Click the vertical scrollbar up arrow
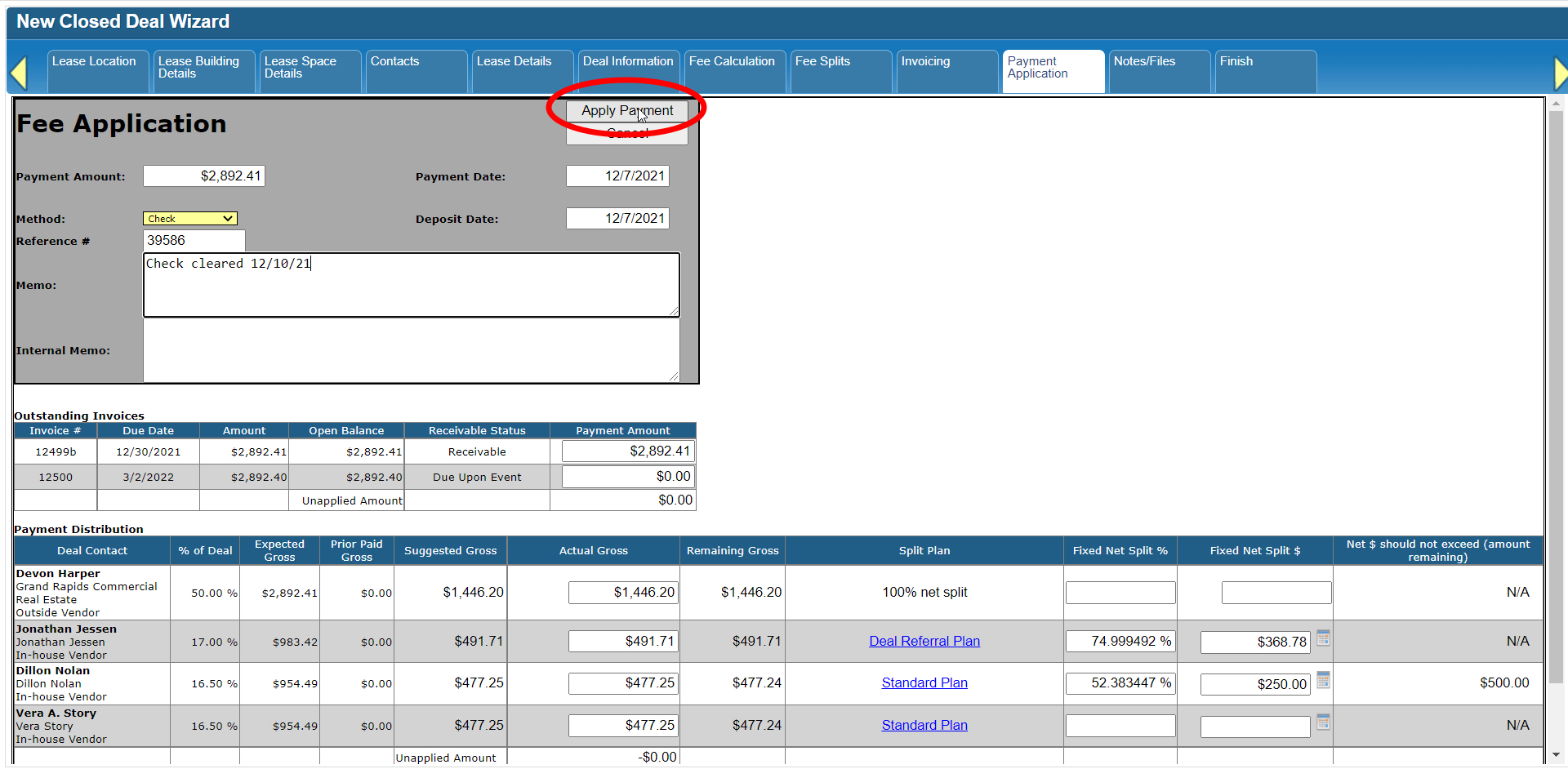1568x769 pixels. 1556,104
